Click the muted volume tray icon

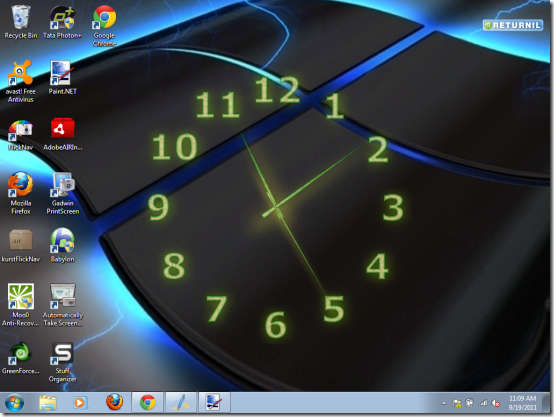pos(496,403)
